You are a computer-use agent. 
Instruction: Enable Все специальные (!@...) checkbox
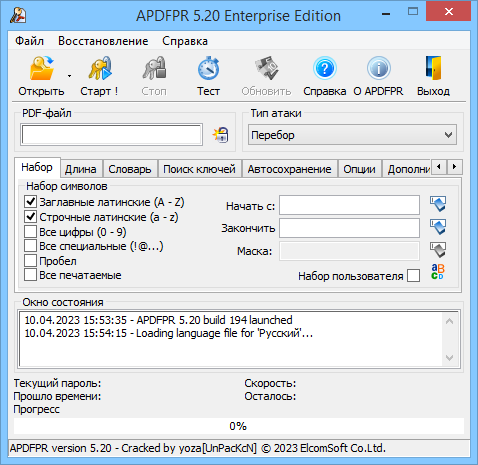coord(30,246)
